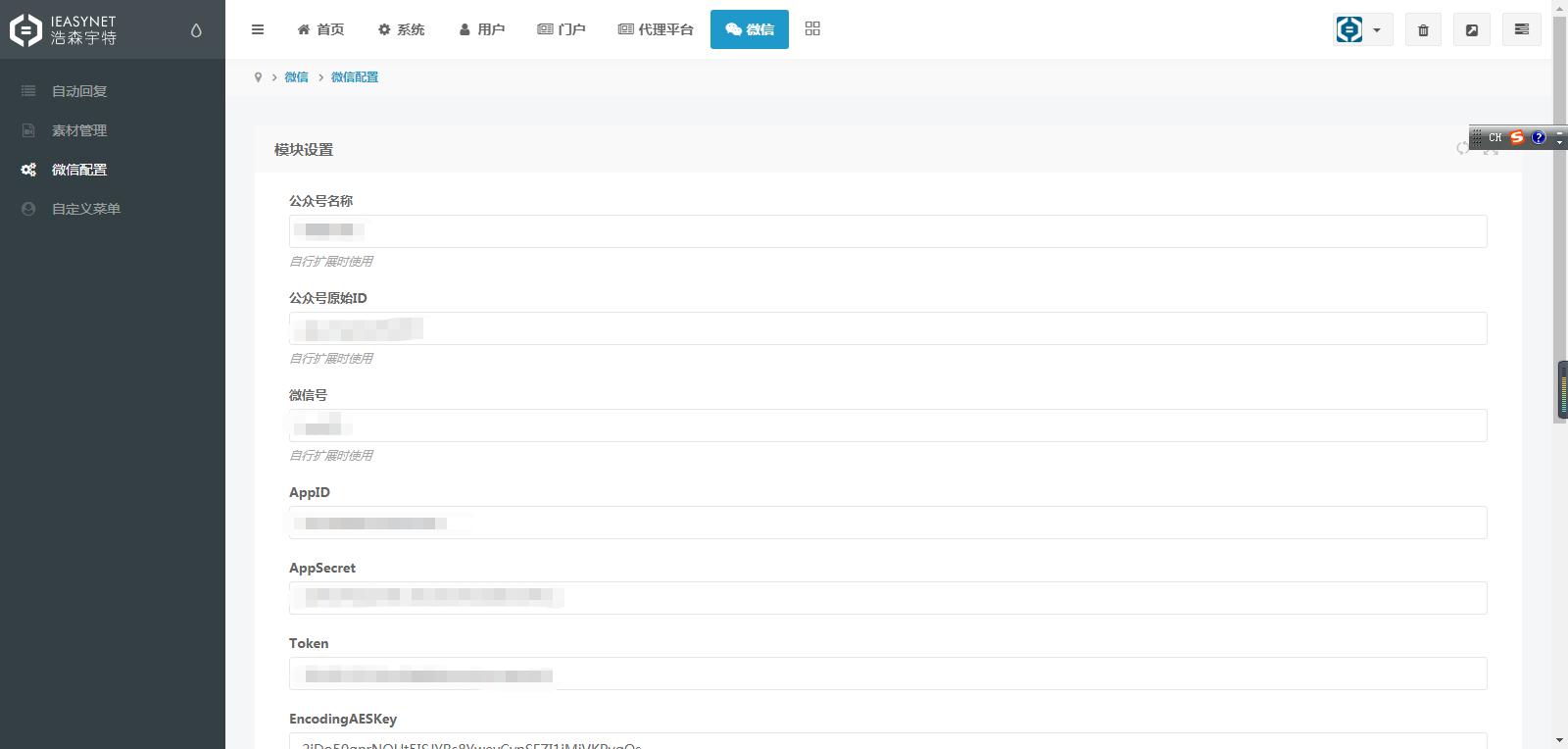Click the water drop theme icon
The image size is (1568, 749).
click(x=196, y=30)
